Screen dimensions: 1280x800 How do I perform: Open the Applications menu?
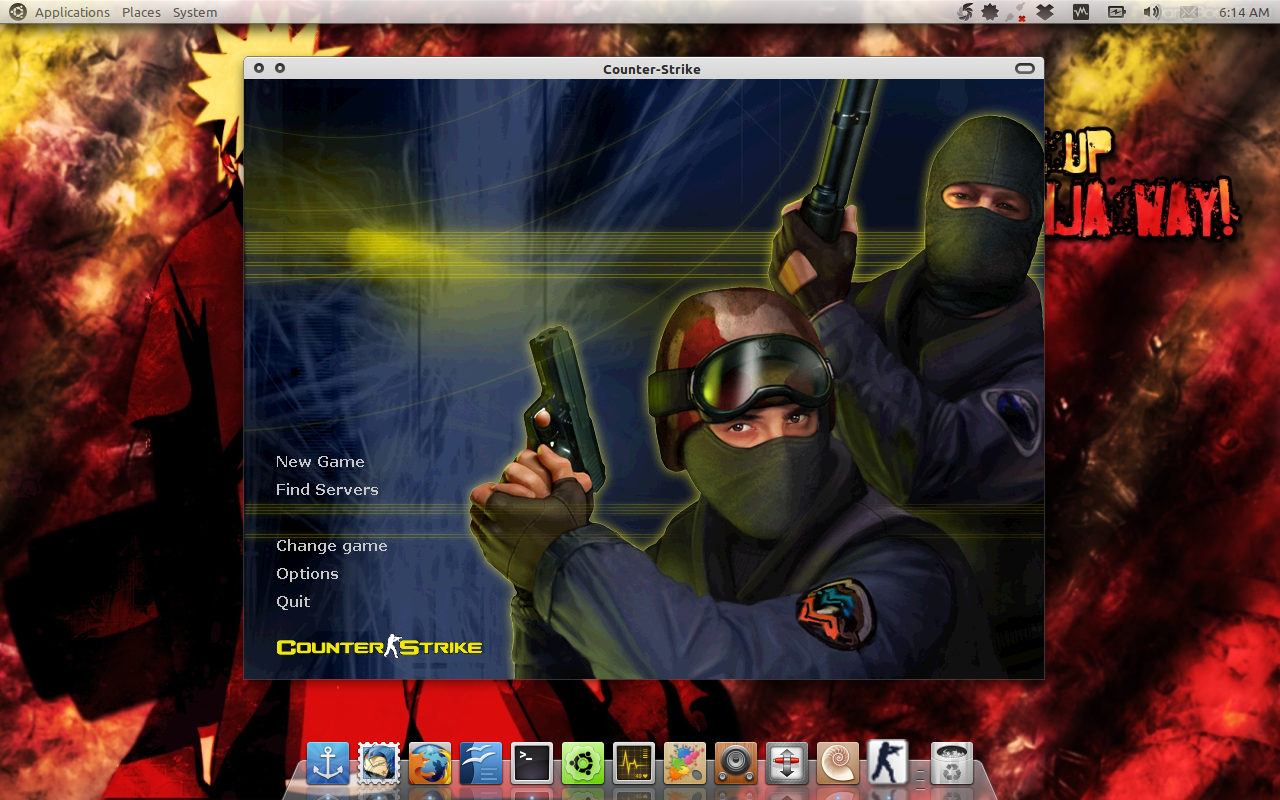coord(72,12)
